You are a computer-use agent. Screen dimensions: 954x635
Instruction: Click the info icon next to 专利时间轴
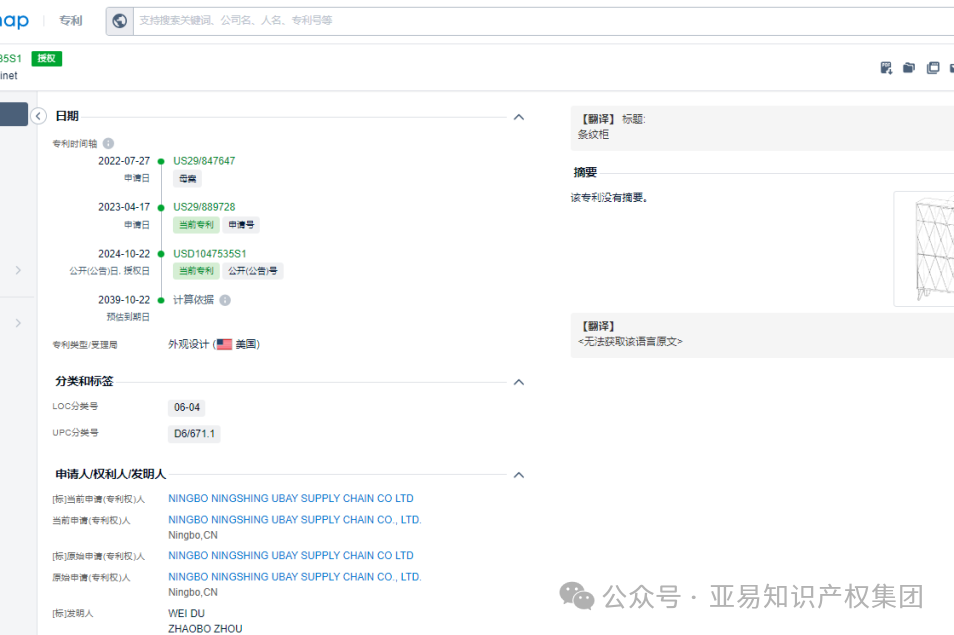(x=107, y=143)
